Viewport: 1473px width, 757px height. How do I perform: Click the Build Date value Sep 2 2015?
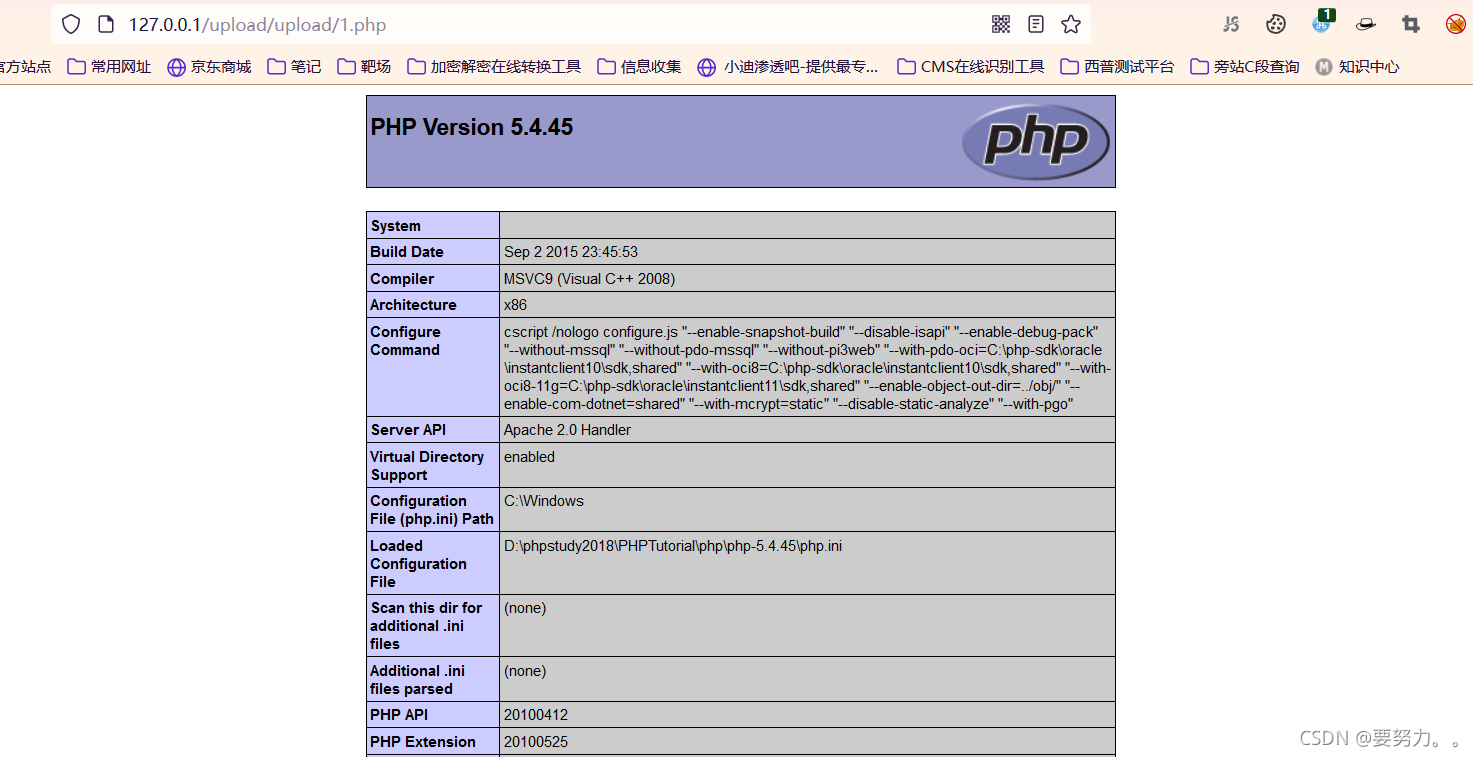571,252
